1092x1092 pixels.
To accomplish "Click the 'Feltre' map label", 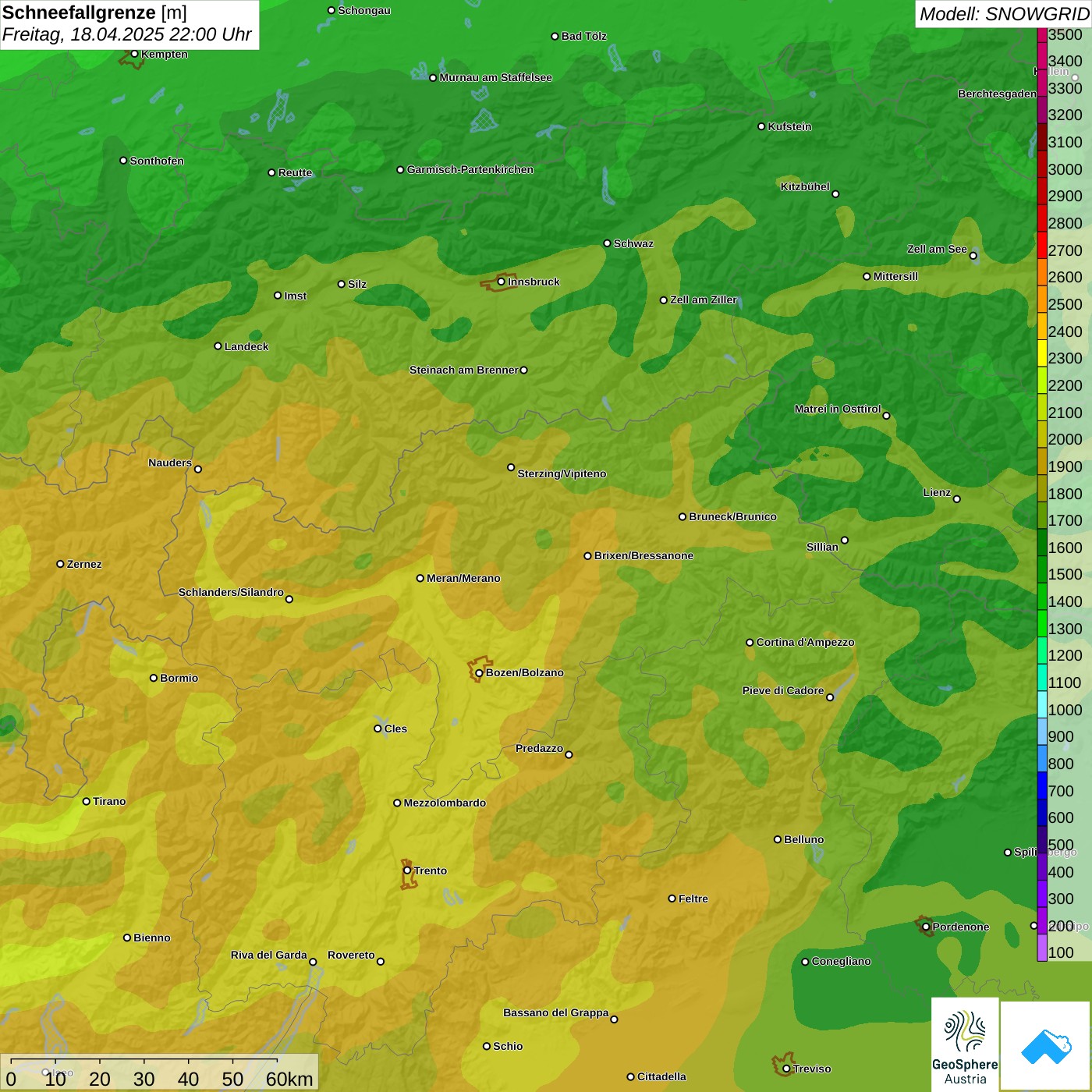I will (693, 899).
